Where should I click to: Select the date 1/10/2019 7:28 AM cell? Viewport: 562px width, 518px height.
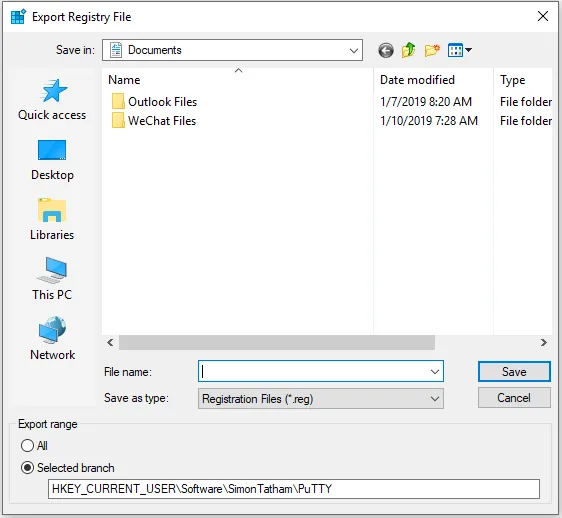[429, 121]
